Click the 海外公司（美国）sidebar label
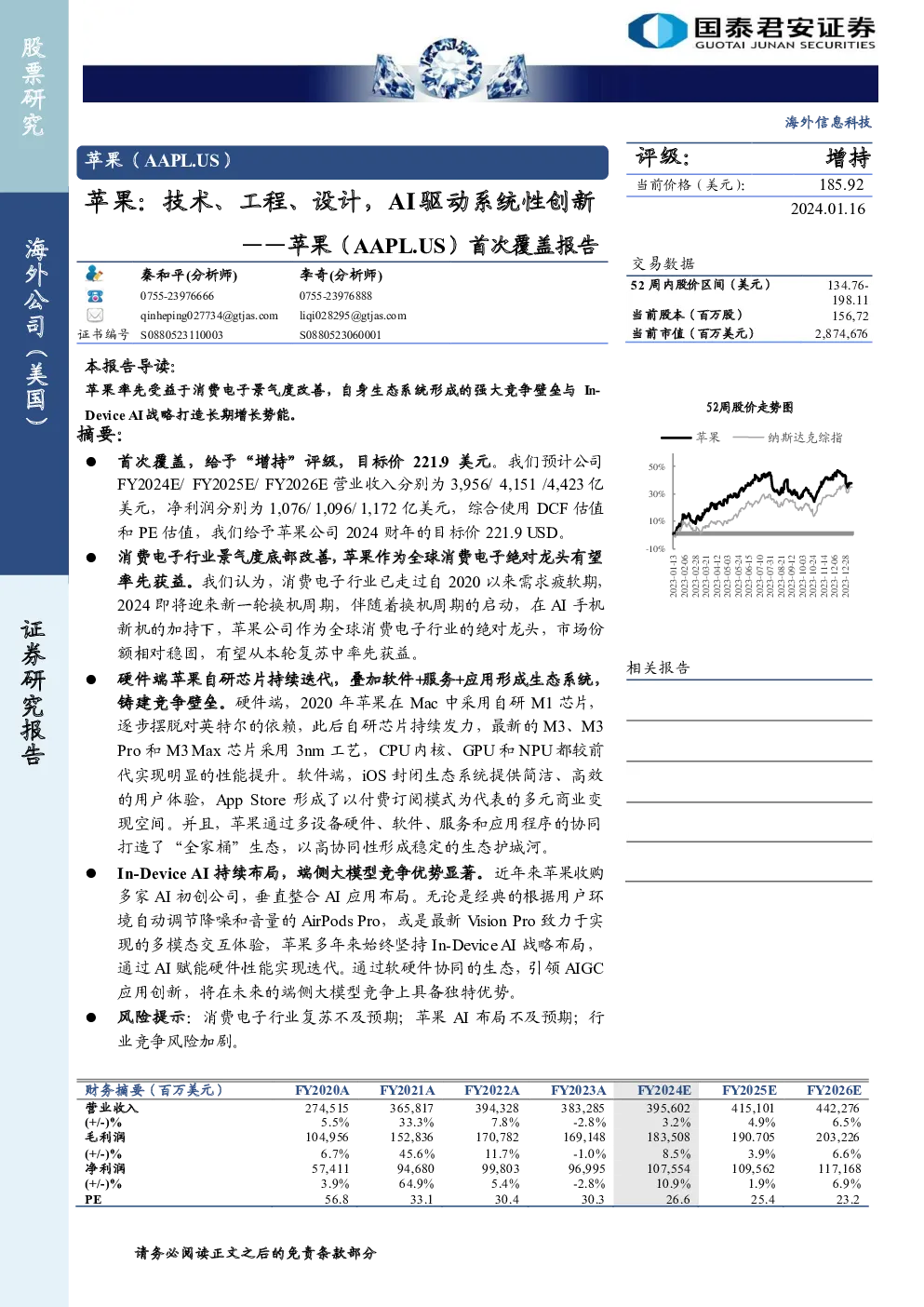This screenshot has height=1307, width=924. pos(34,330)
